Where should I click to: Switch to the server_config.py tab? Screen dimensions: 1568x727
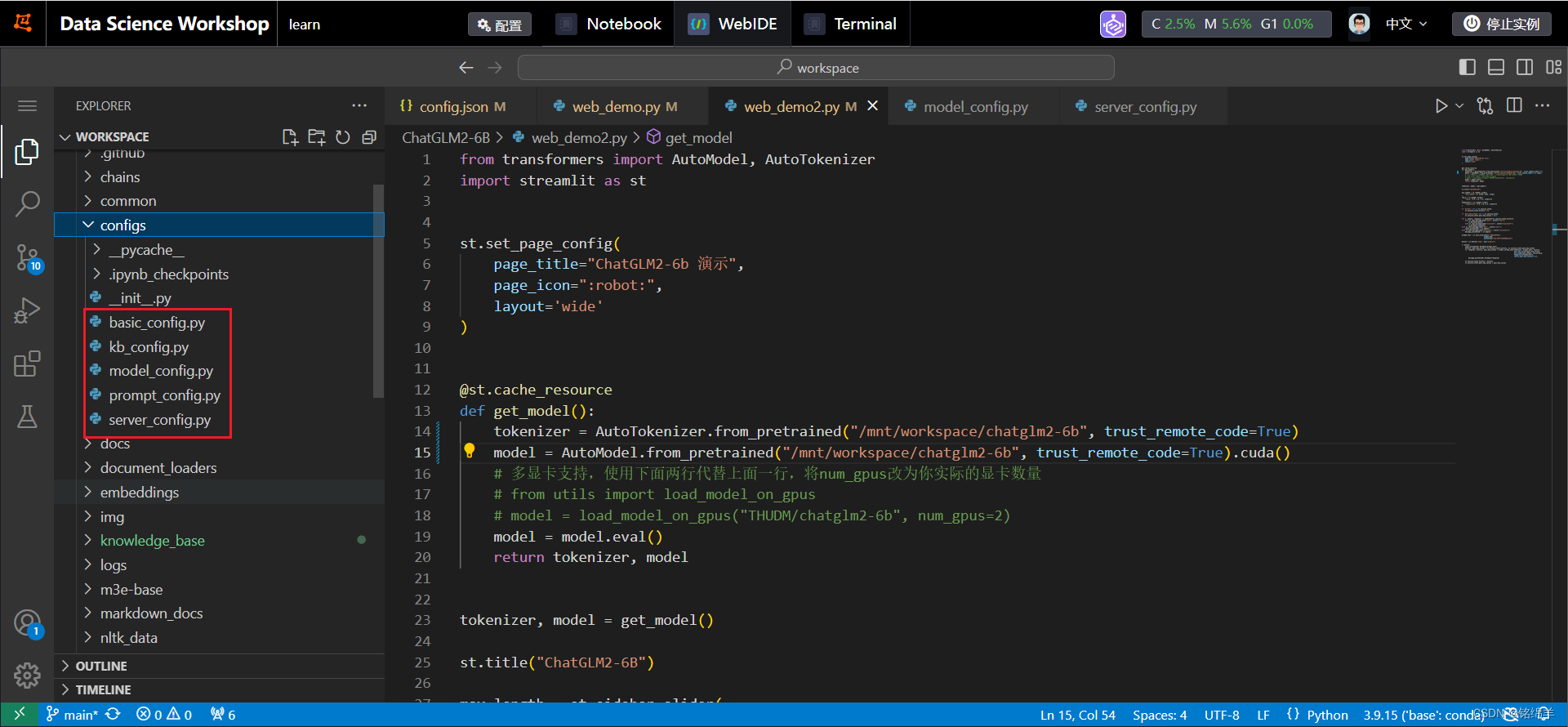[1145, 106]
